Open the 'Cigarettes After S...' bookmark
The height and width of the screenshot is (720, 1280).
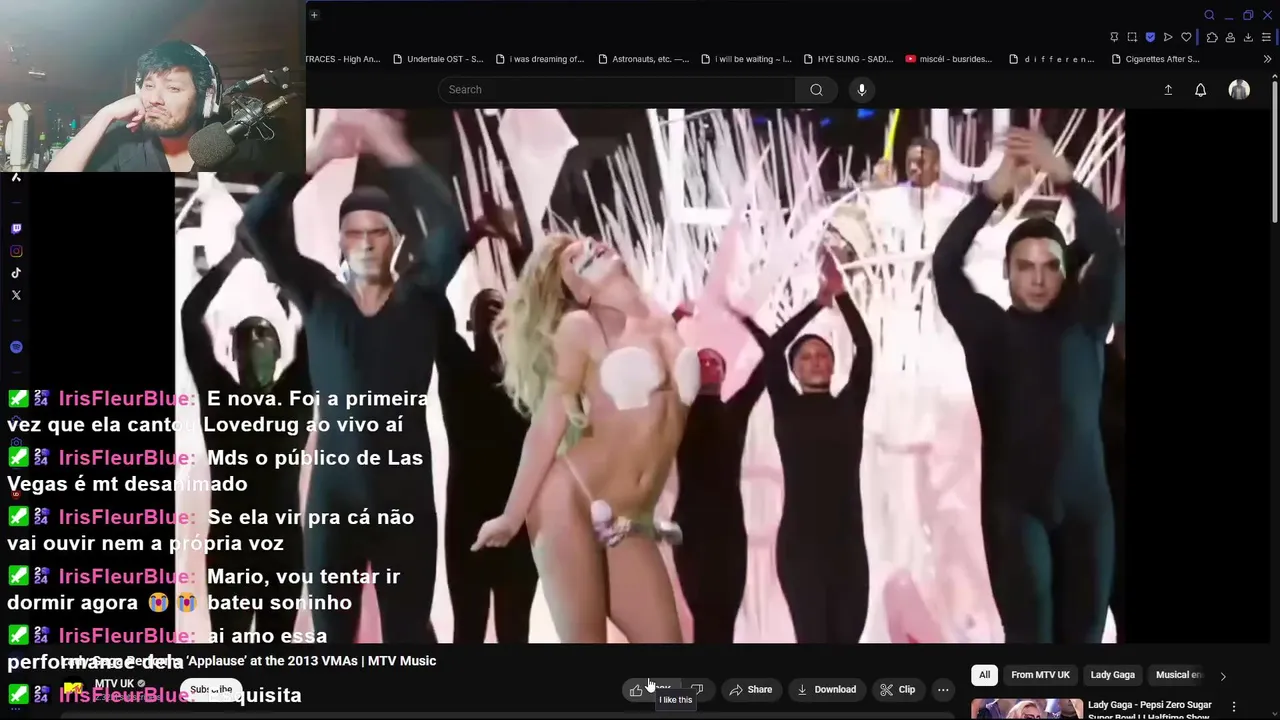point(1155,59)
